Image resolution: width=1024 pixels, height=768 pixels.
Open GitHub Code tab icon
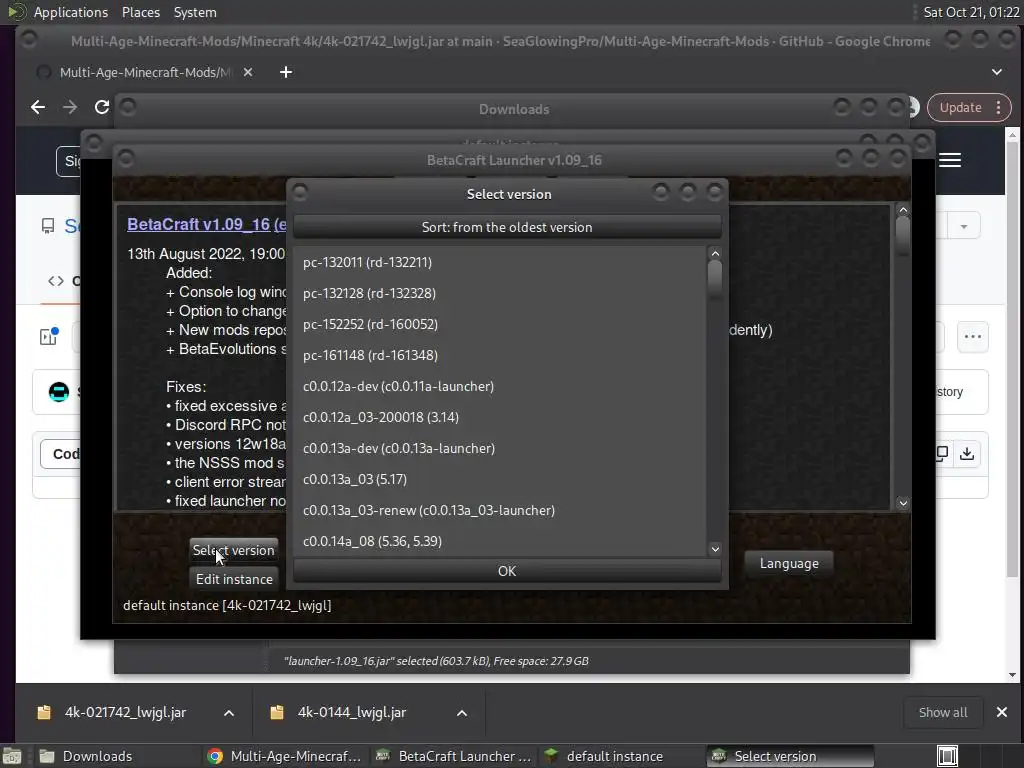tap(56, 281)
